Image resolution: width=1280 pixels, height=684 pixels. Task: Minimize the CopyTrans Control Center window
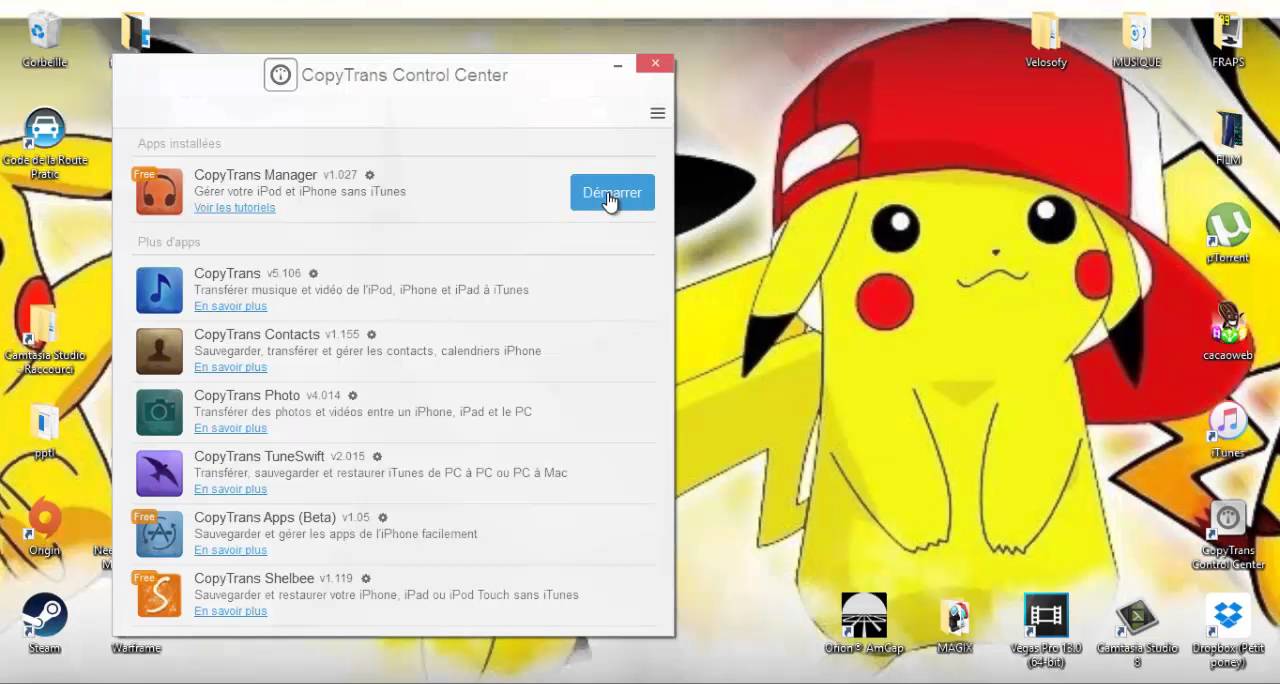click(x=618, y=64)
